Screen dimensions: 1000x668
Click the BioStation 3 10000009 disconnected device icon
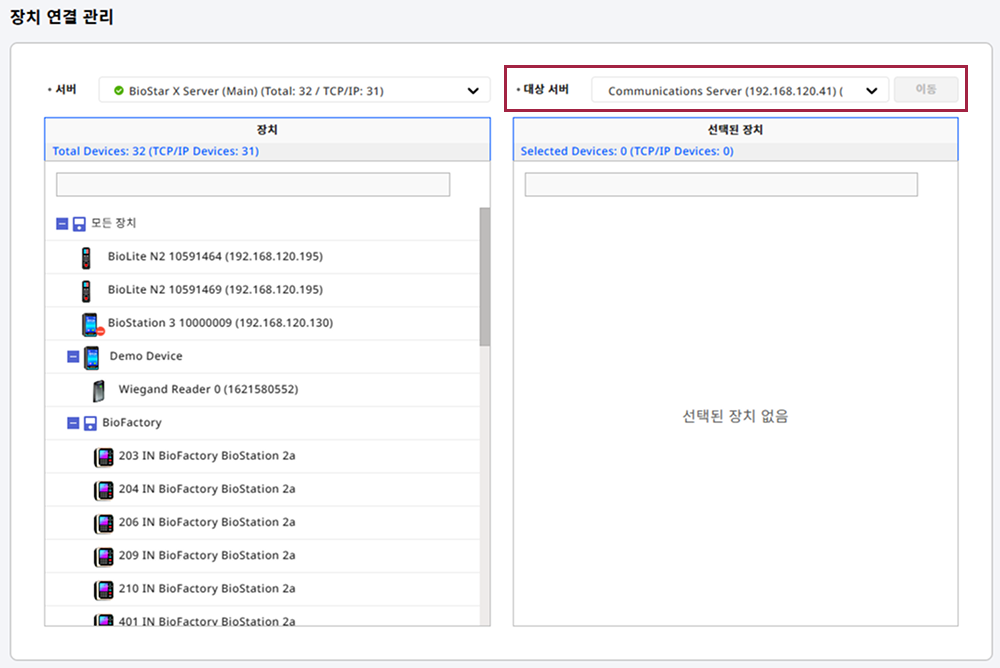click(x=91, y=324)
